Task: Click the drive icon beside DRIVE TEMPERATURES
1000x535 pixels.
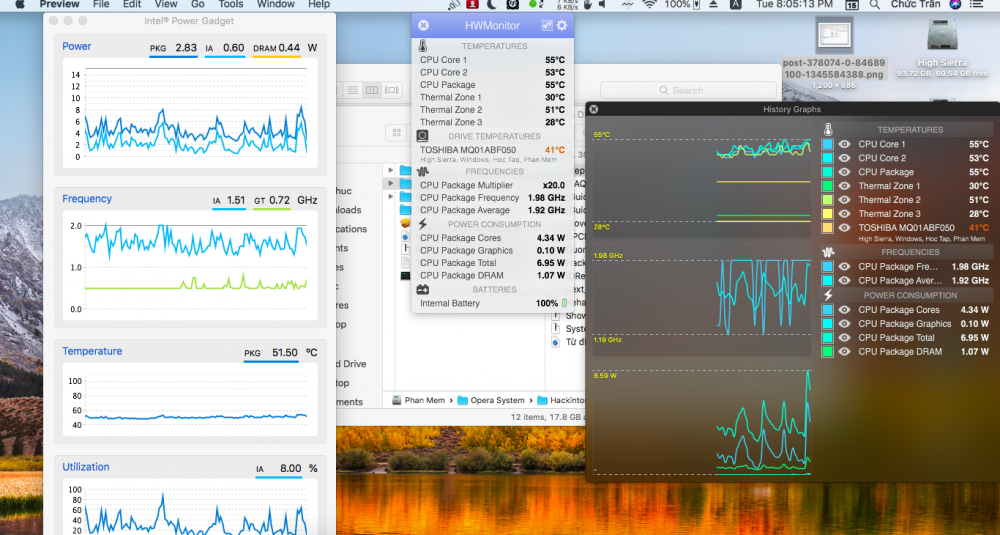Action: click(422, 136)
